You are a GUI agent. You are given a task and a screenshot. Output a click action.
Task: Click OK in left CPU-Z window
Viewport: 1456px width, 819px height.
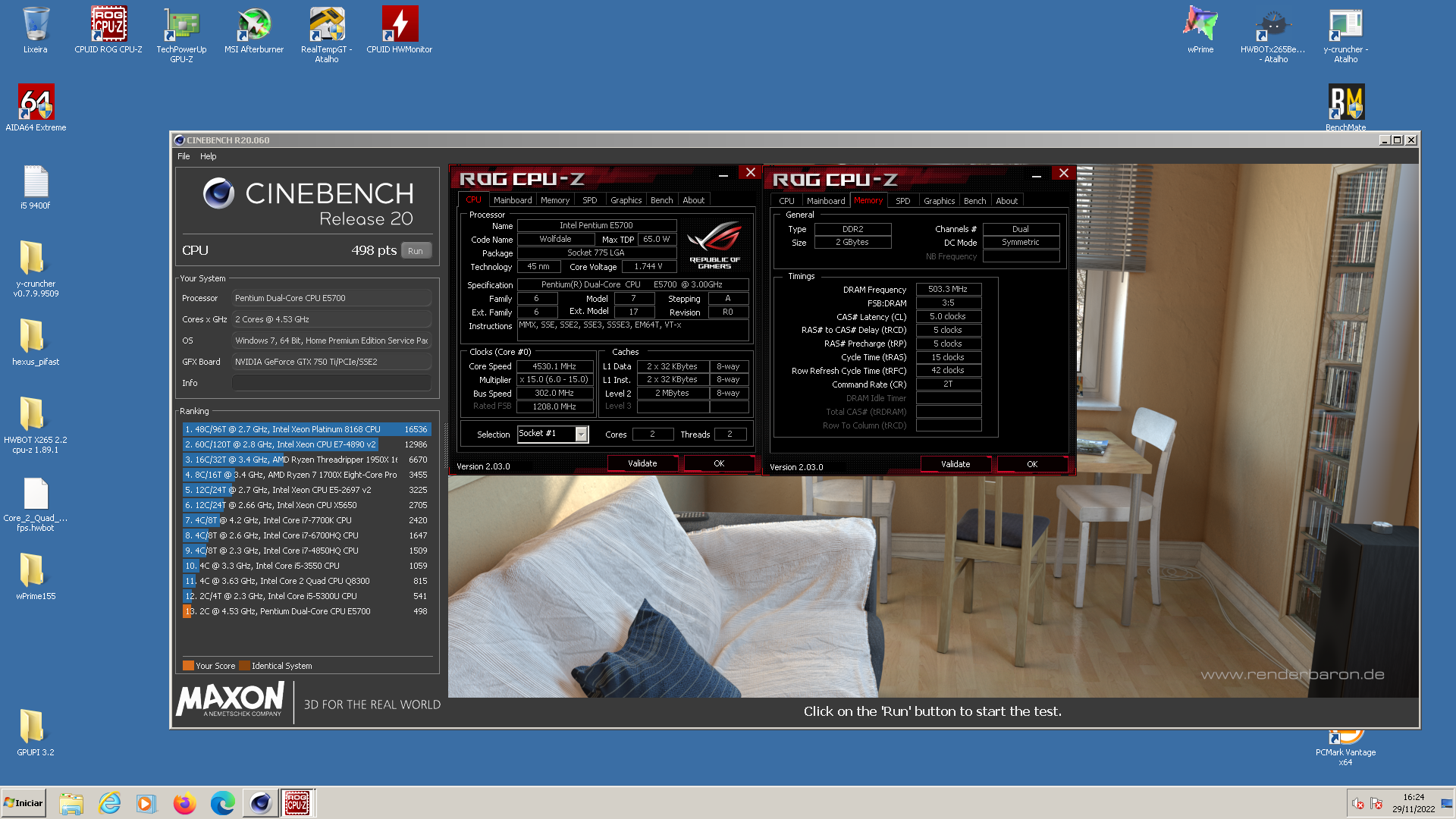click(719, 463)
